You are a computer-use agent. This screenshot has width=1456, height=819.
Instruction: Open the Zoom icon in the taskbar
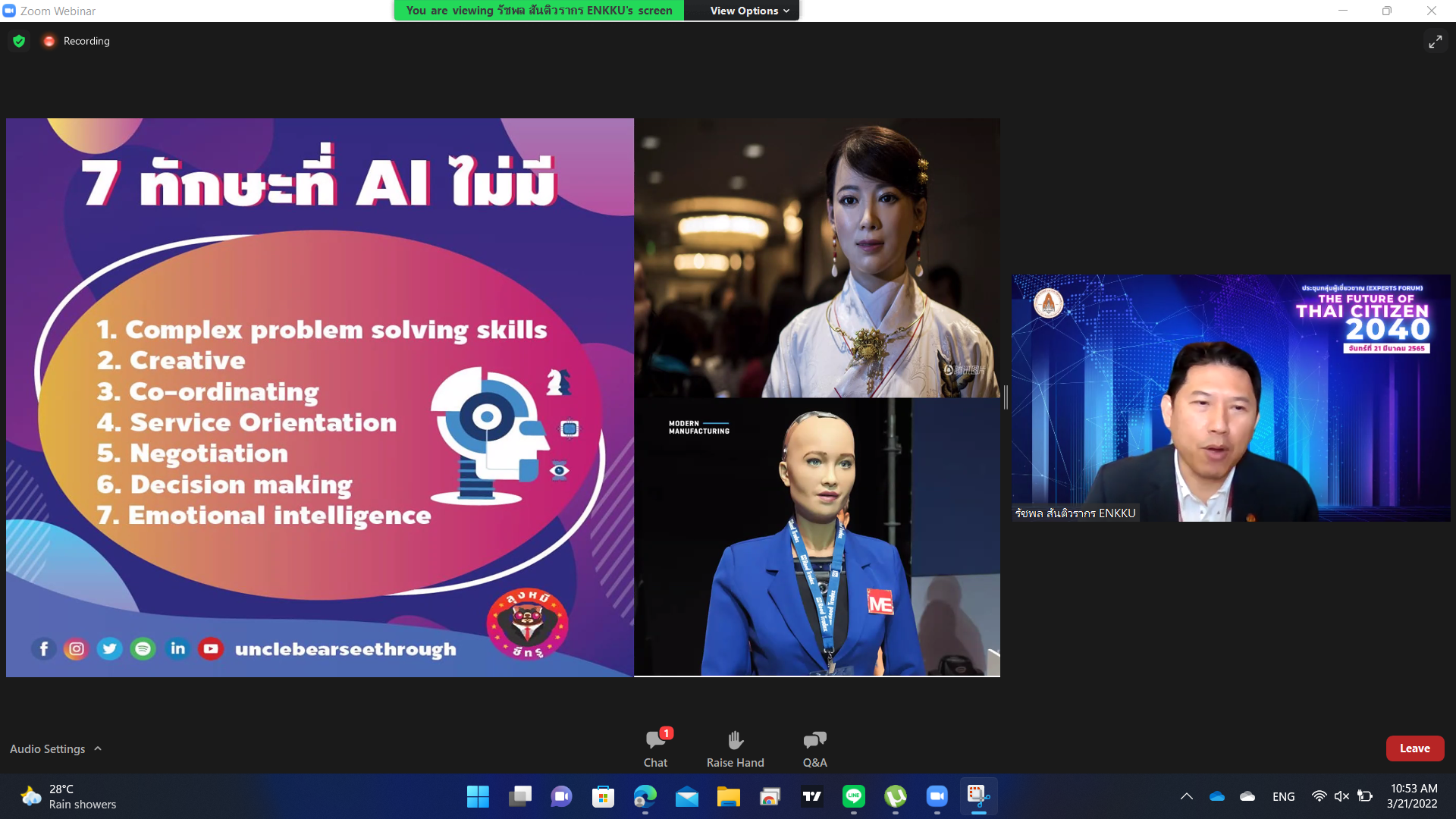click(937, 796)
